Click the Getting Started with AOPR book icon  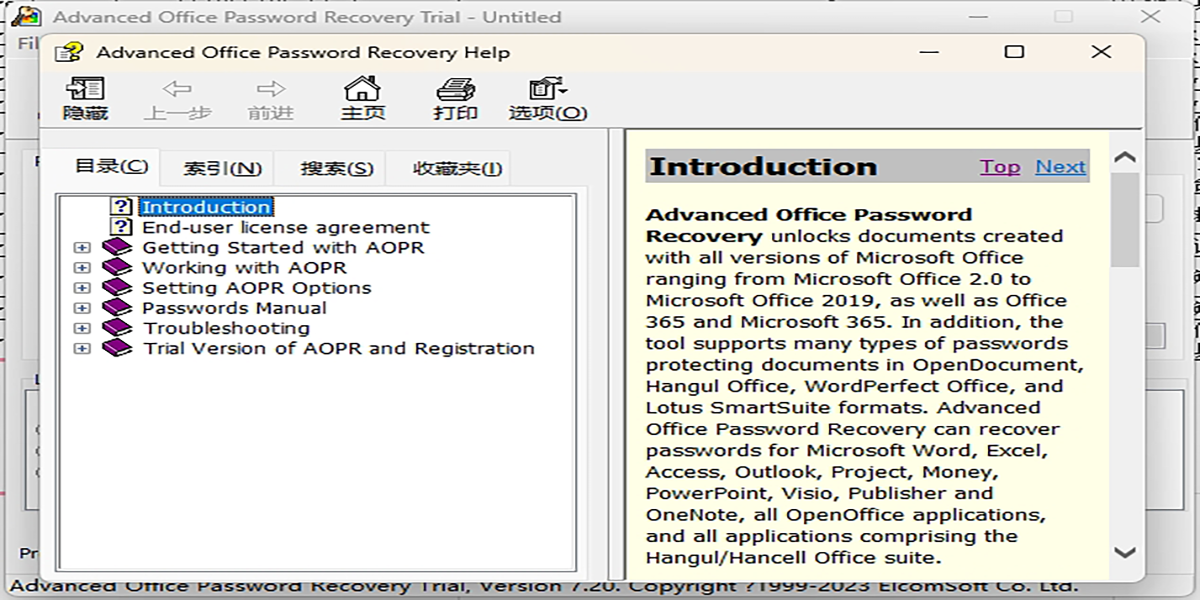pos(117,247)
